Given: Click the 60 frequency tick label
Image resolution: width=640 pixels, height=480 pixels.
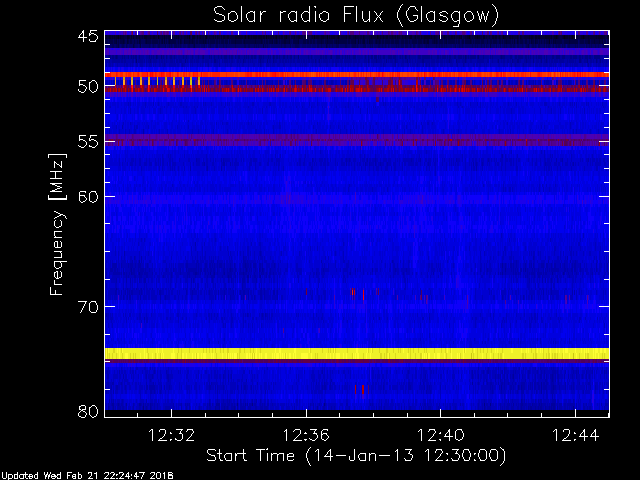Looking at the screenshot, I should 88,196.
